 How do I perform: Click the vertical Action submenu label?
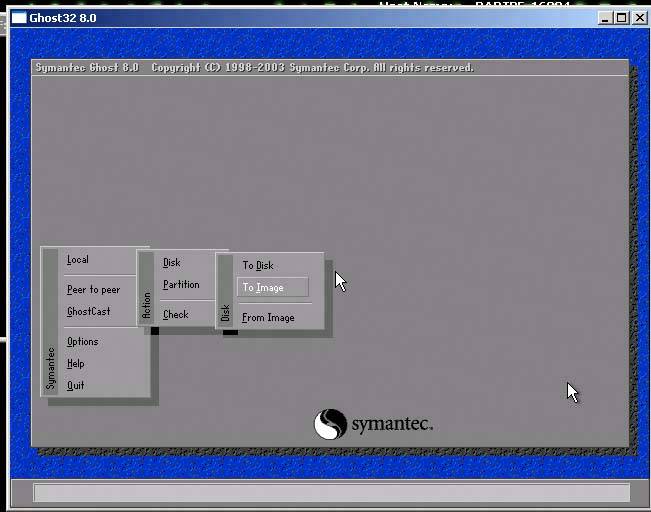[146, 306]
